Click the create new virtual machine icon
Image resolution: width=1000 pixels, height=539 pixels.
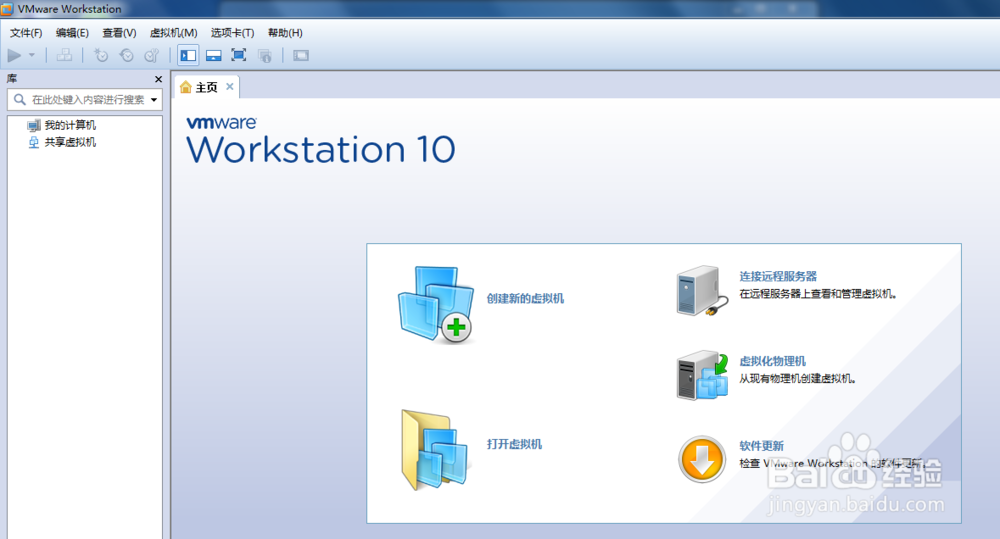(x=436, y=305)
